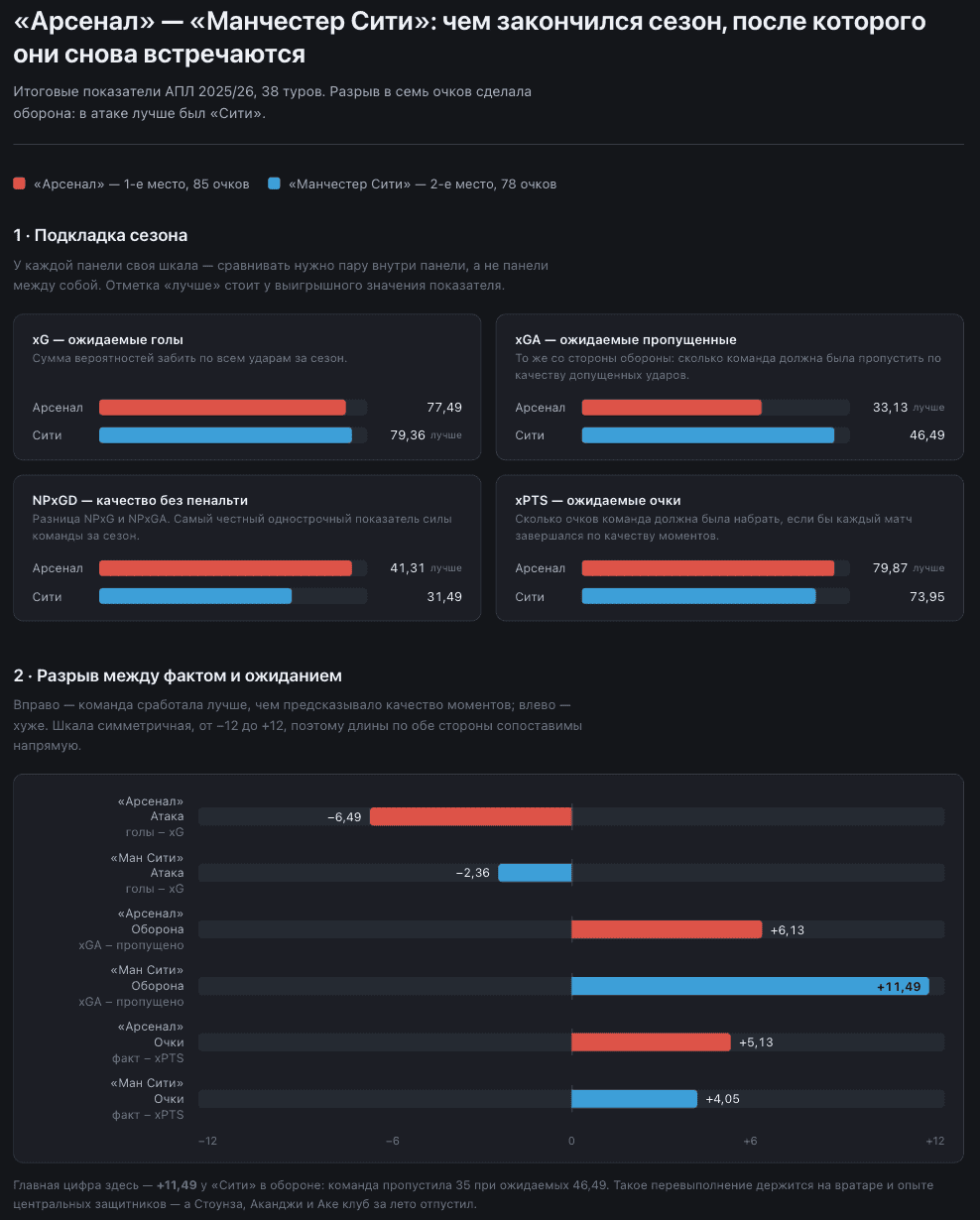
Task: Click the 'лучше' mark next to 33,13
Action: (x=929, y=408)
